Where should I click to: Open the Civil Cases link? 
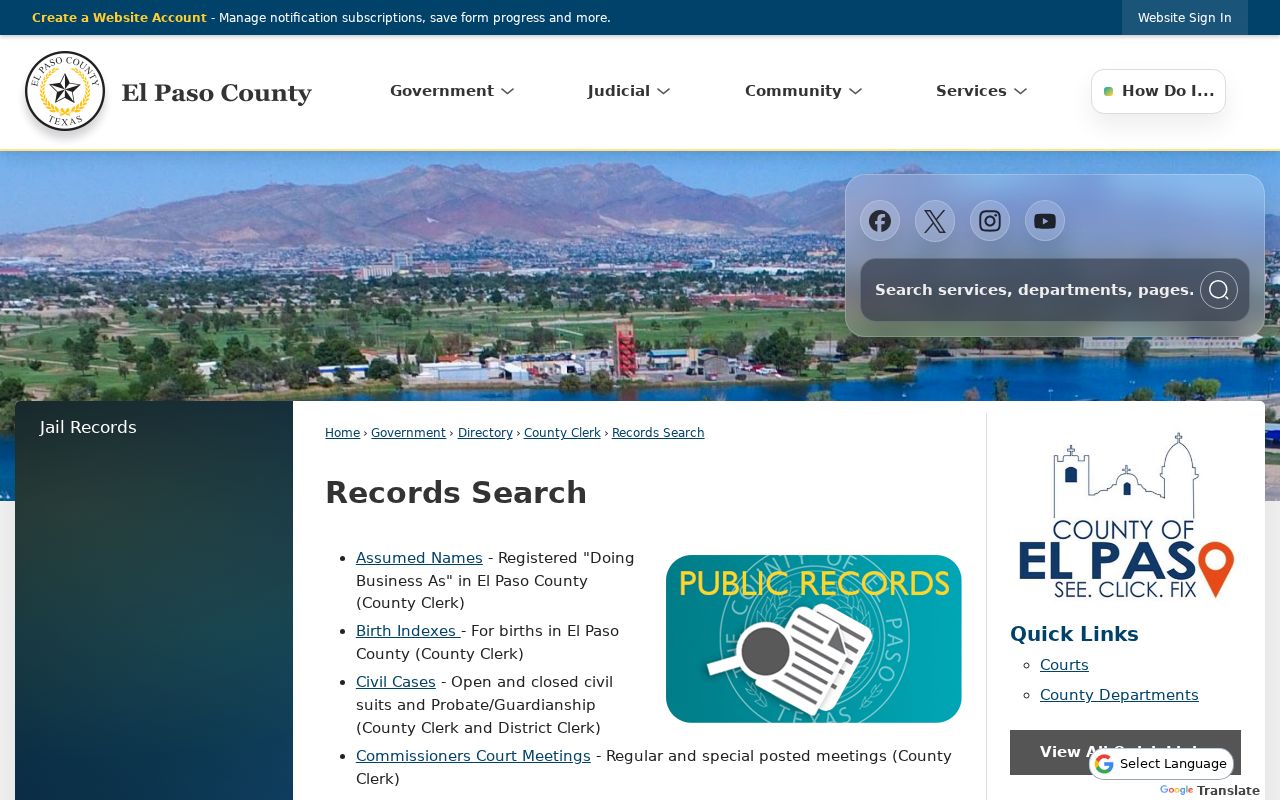tap(396, 682)
